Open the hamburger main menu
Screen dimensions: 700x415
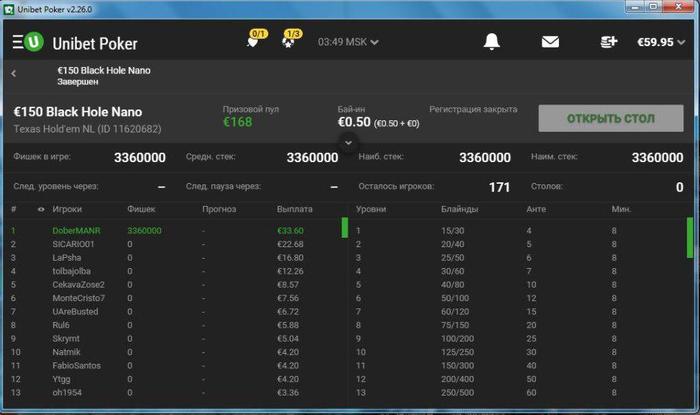click(17, 42)
